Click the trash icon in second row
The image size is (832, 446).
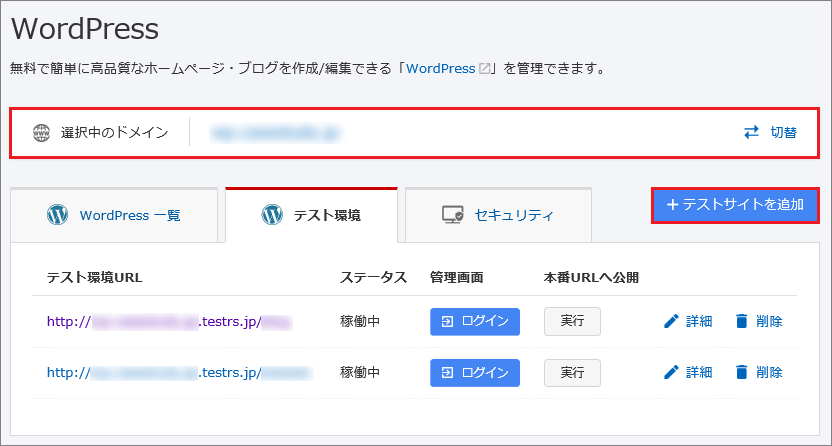coord(742,373)
